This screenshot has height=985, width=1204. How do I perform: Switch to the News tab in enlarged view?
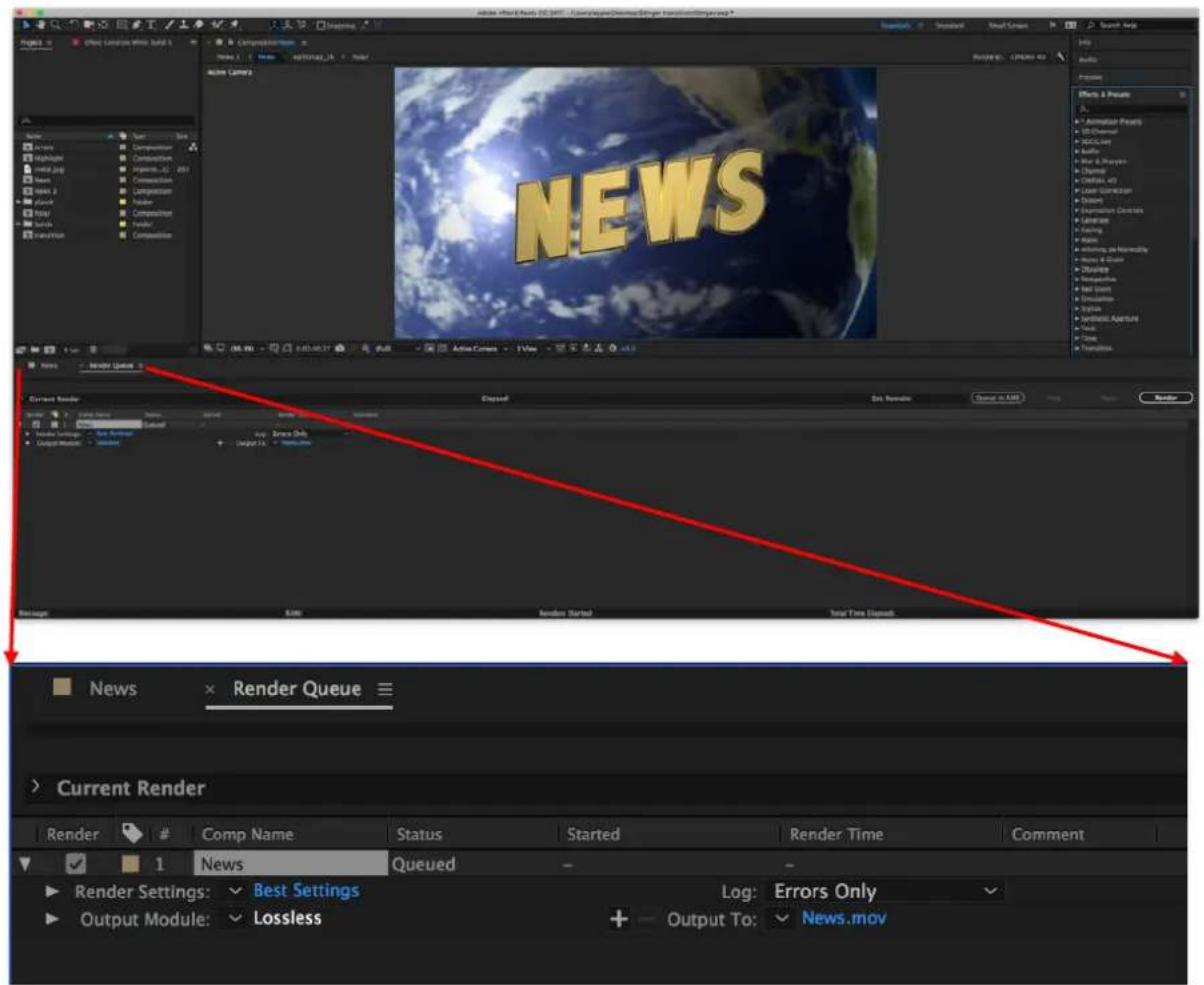pos(113,689)
